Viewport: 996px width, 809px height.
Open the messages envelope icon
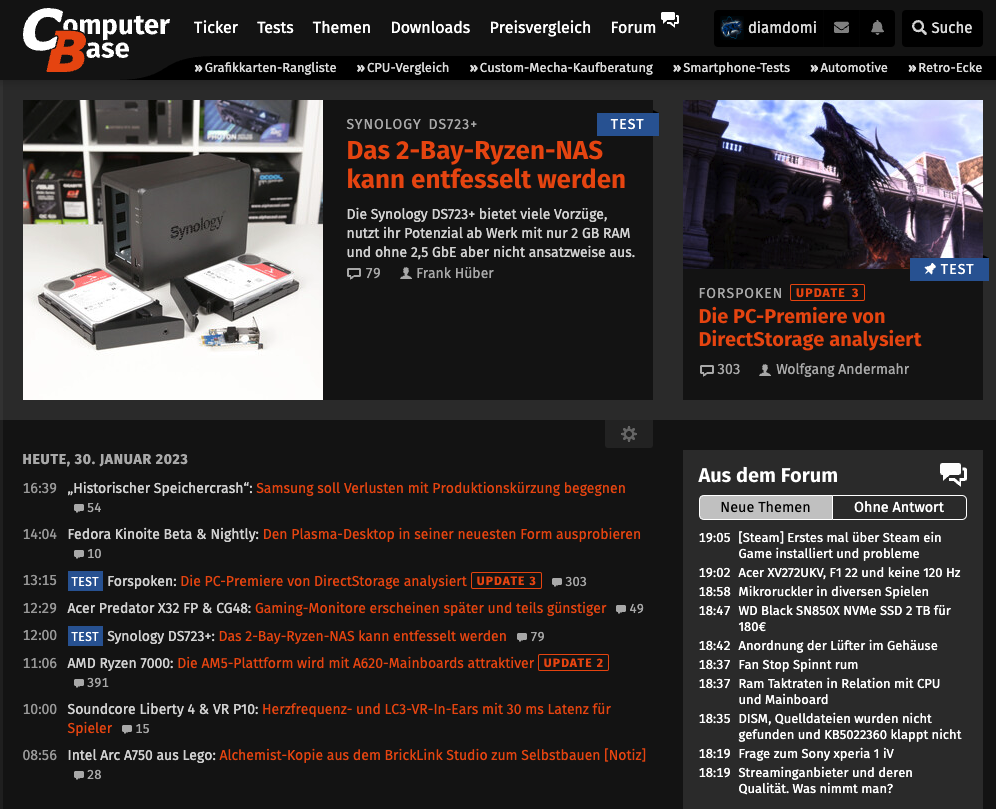(x=841, y=27)
